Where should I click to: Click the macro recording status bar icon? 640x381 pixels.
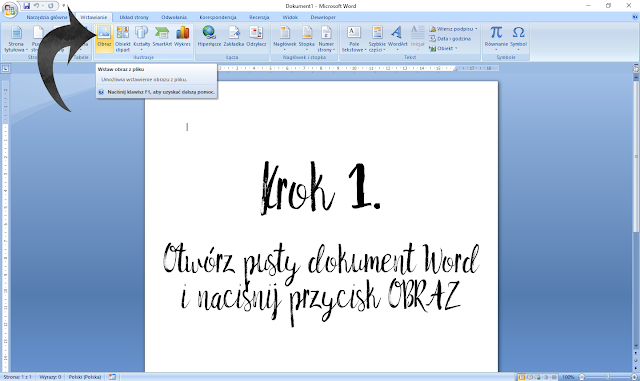[112, 377]
